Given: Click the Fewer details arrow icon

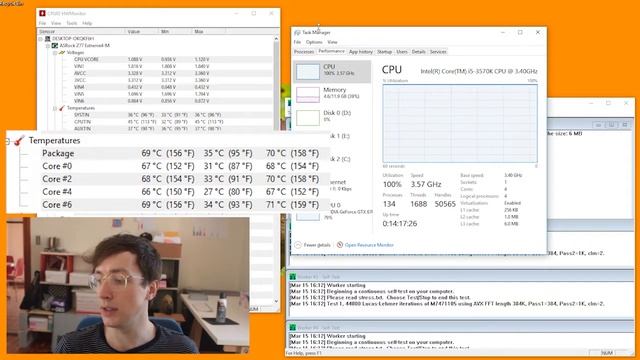Looking at the screenshot, I should tap(298, 245).
